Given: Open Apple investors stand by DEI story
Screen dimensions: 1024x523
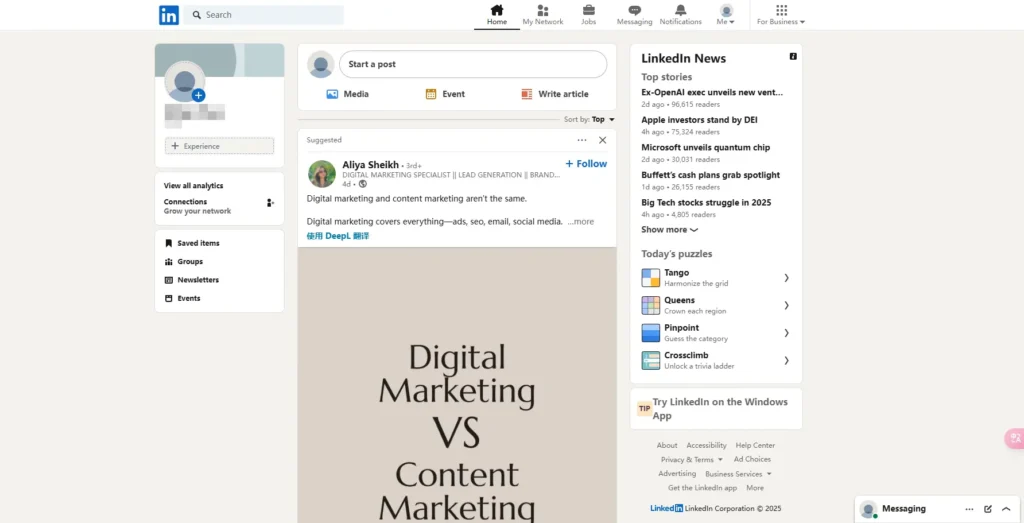Looking at the screenshot, I should tap(699, 119).
